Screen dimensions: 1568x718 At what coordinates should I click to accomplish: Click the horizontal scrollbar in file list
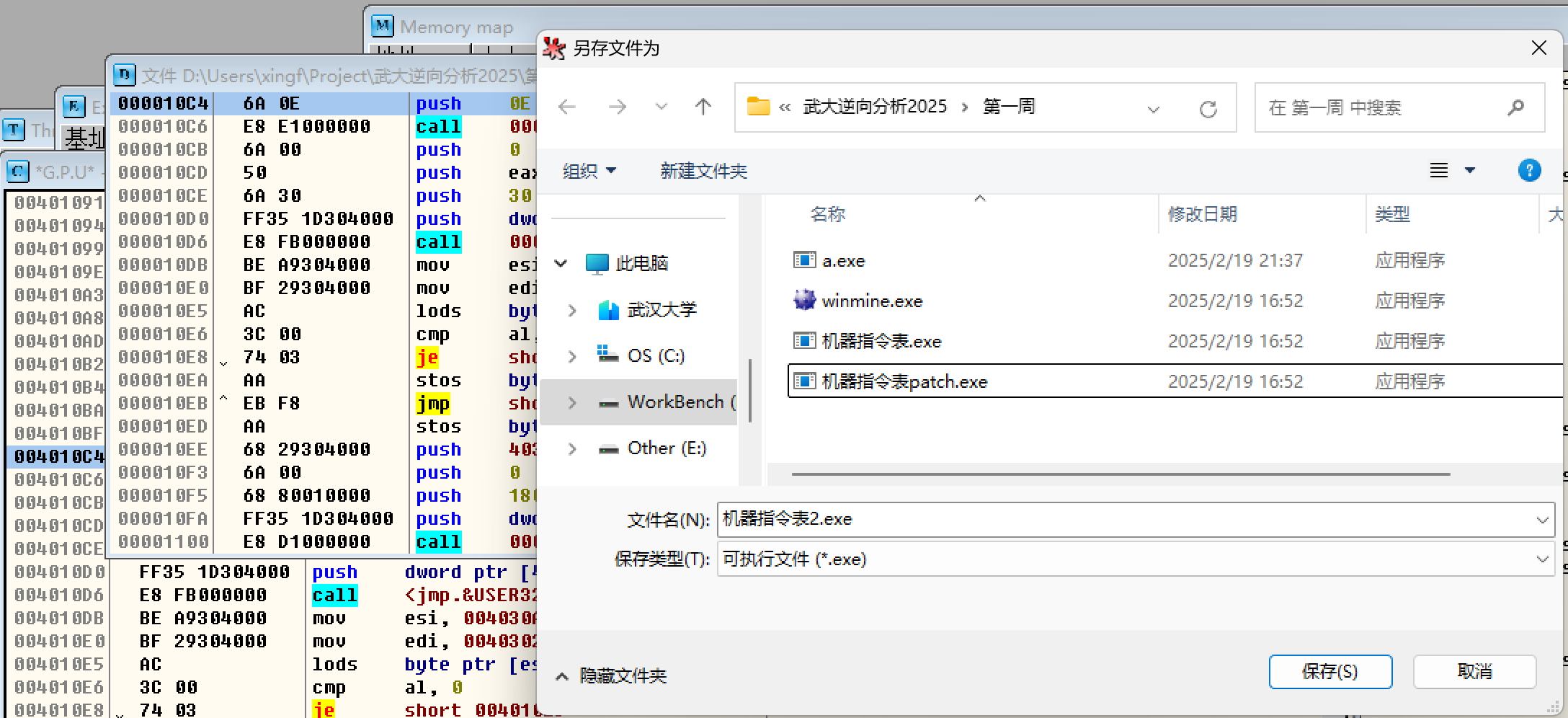point(1120,474)
